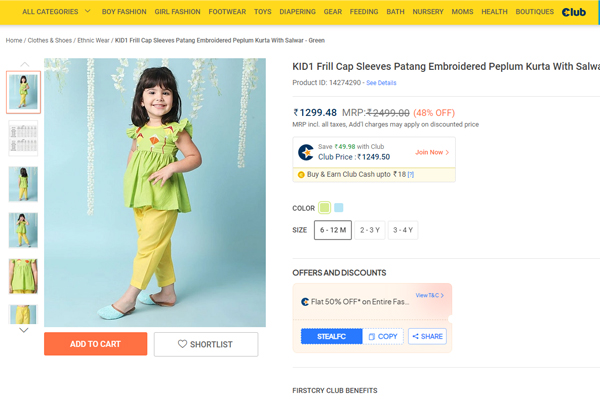Open the Footwear menu
The width and height of the screenshot is (600, 400).
pos(226,12)
